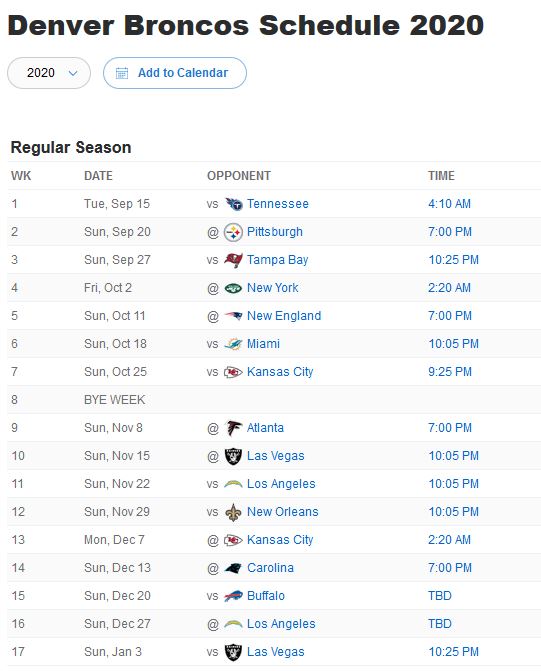Open week 16 Los Angeles opponent link
The image size is (541, 671).
(281, 624)
